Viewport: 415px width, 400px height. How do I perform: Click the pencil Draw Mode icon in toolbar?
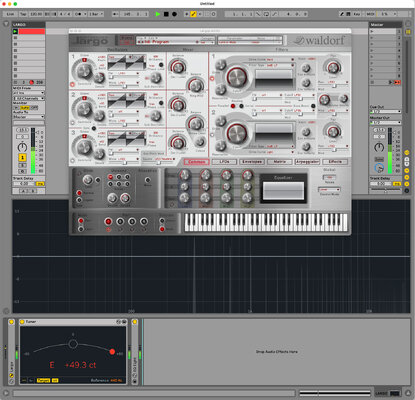(342, 14)
